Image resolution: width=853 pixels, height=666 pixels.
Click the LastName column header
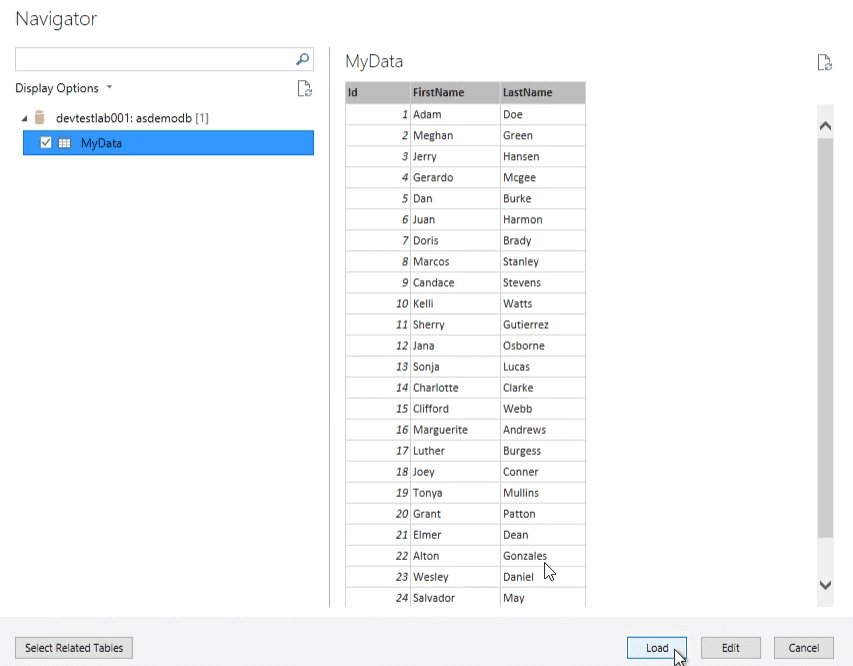click(x=541, y=93)
